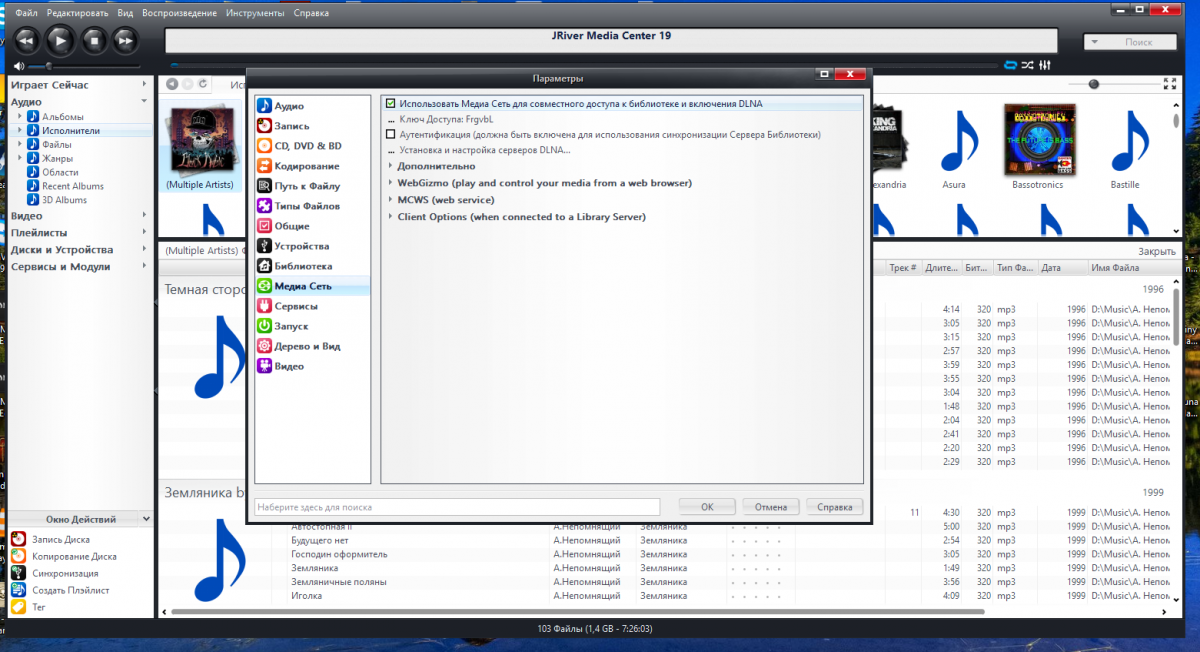The width and height of the screenshot is (1200, 652).
Task: Click the Отмена button
Action: tap(771, 507)
